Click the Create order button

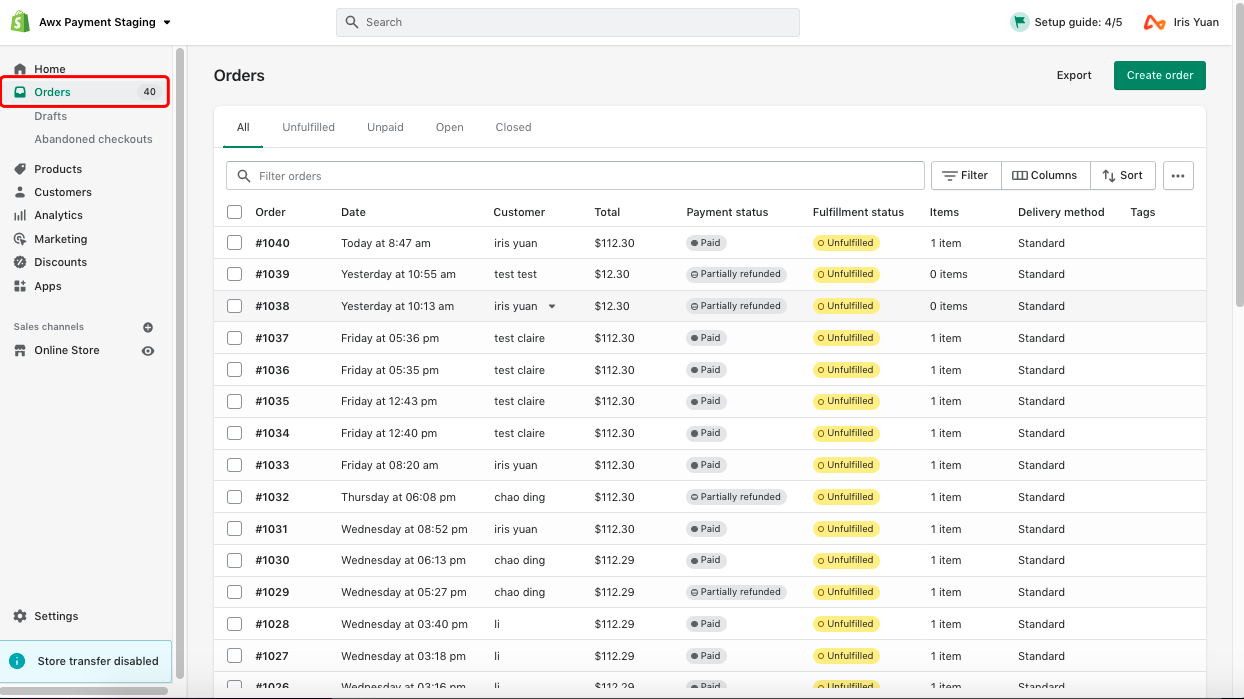tap(1159, 75)
